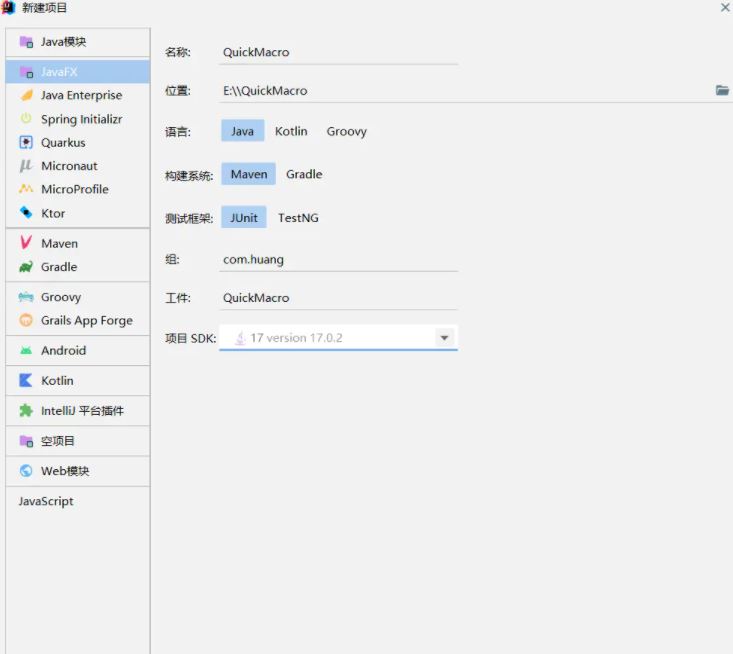Click the JavaFX module icon
The height and width of the screenshot is (654, 733).
tap(26, 72)
